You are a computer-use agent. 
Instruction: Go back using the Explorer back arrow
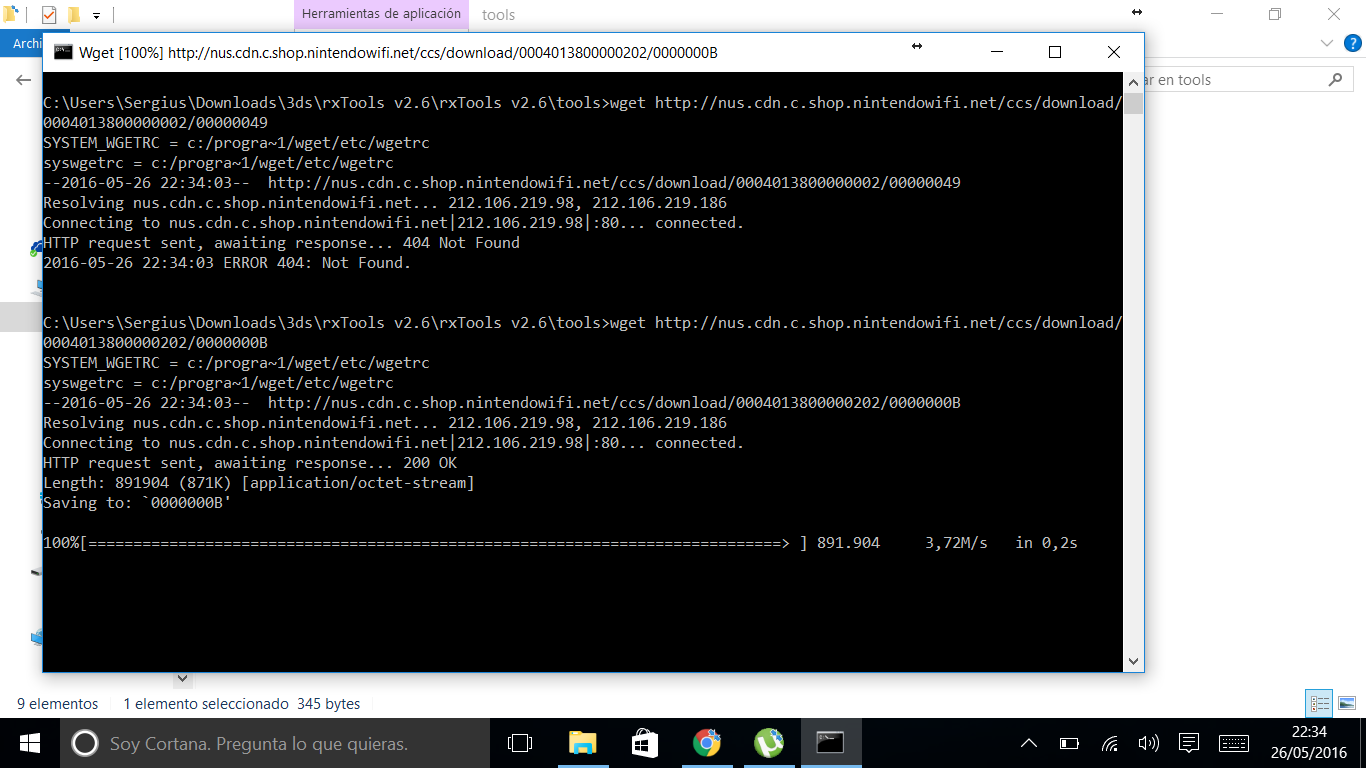point(24,80)
